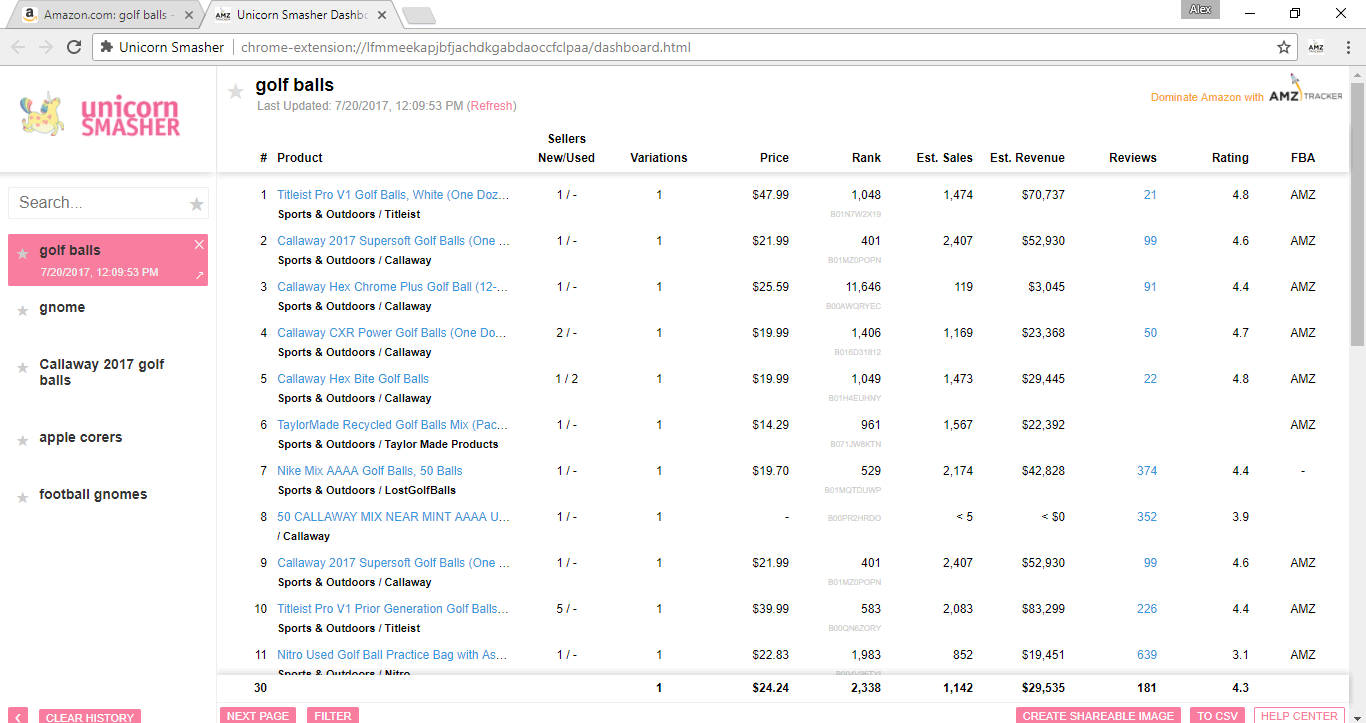Switch to Unicorn Smasher Dashboard tab

300,15
